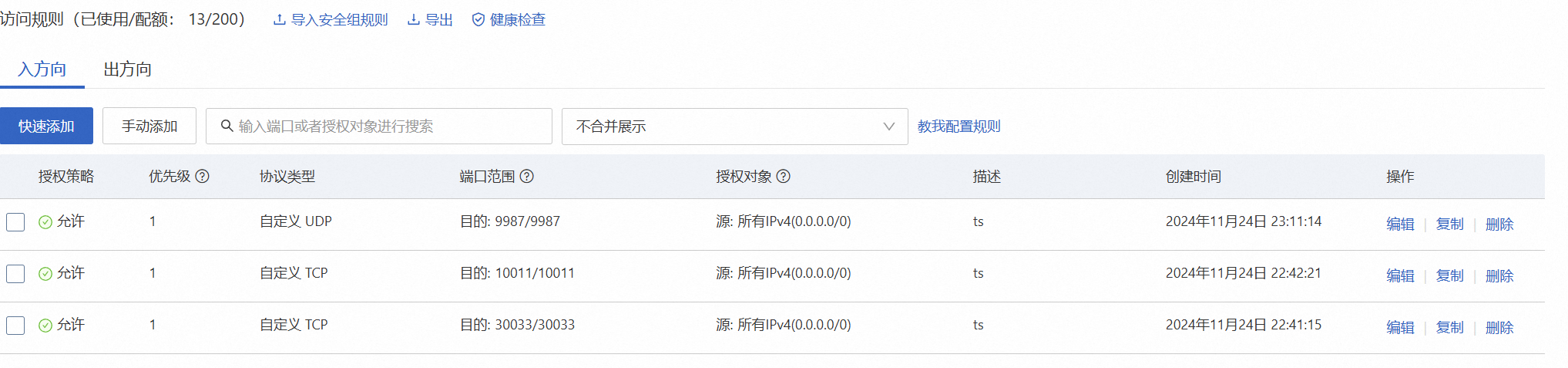
Task: Click the port range help icon
Action: [527, 176]
